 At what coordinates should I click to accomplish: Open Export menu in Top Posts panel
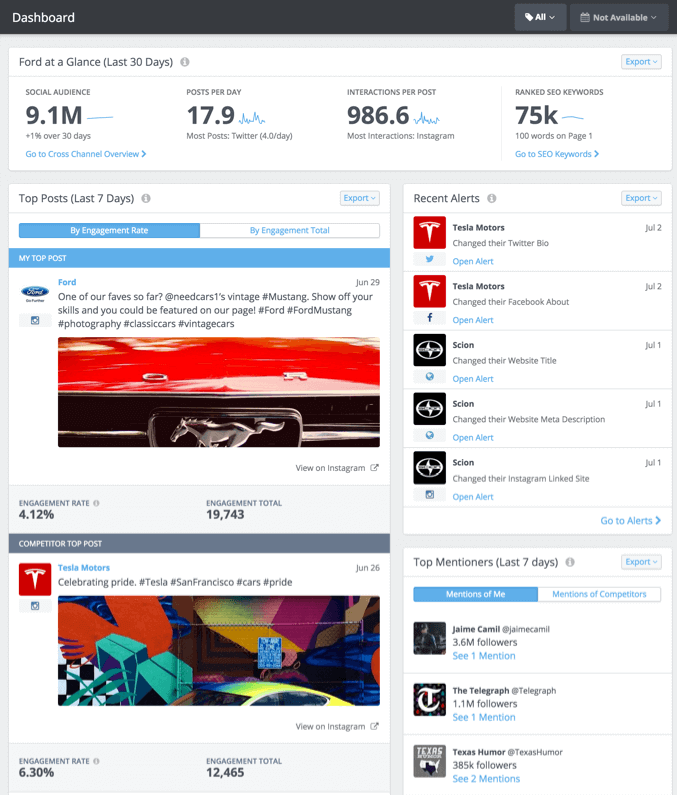click(x=360, y=198)
